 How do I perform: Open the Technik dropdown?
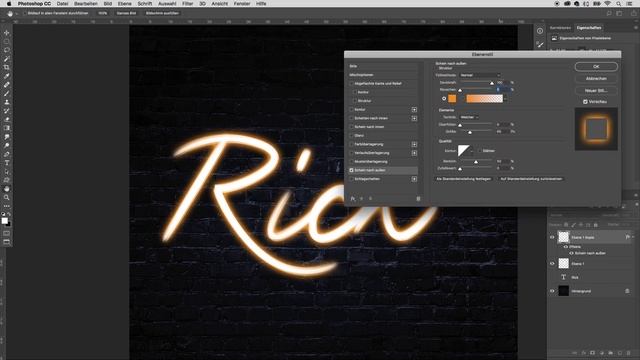tap(469, 117)
